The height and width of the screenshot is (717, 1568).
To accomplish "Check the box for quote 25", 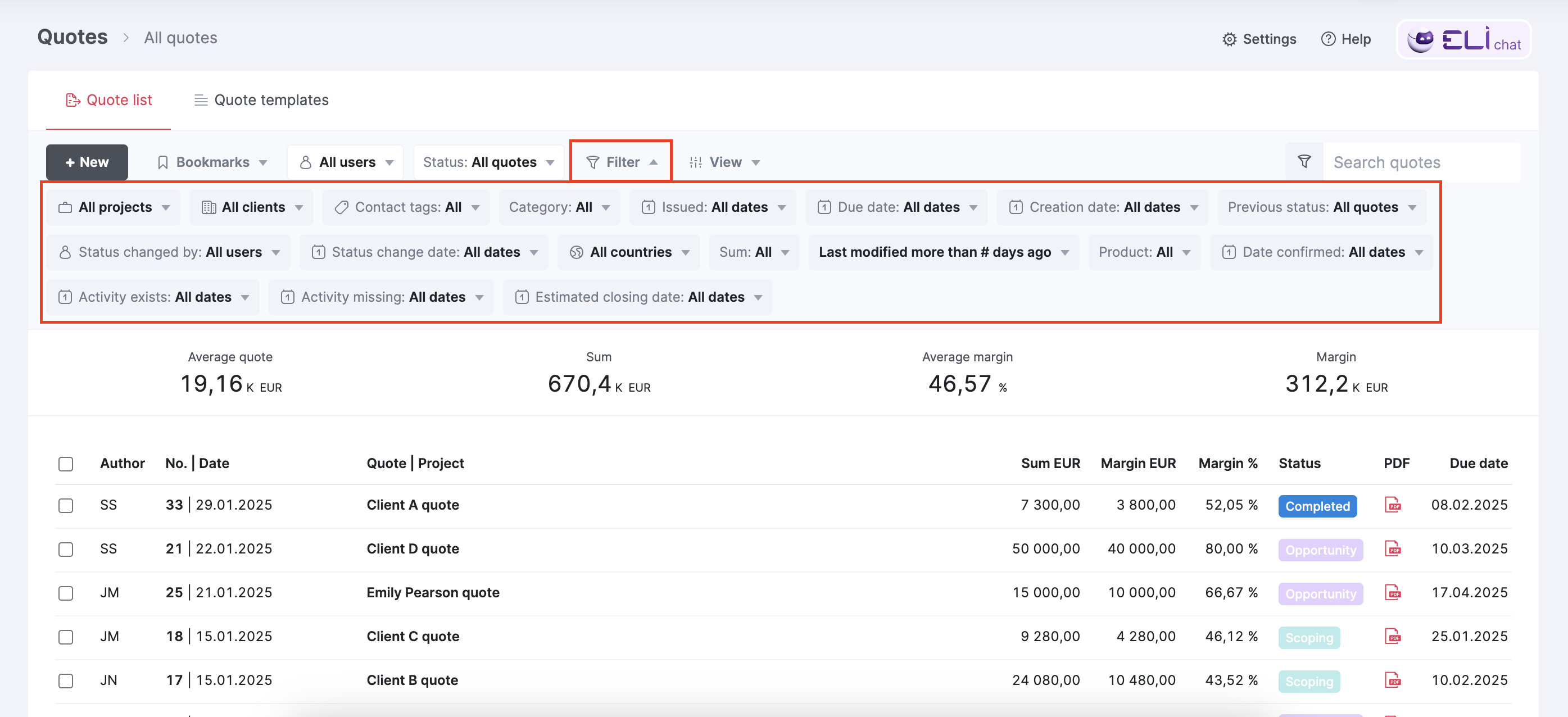I will [x=66, y=593].
